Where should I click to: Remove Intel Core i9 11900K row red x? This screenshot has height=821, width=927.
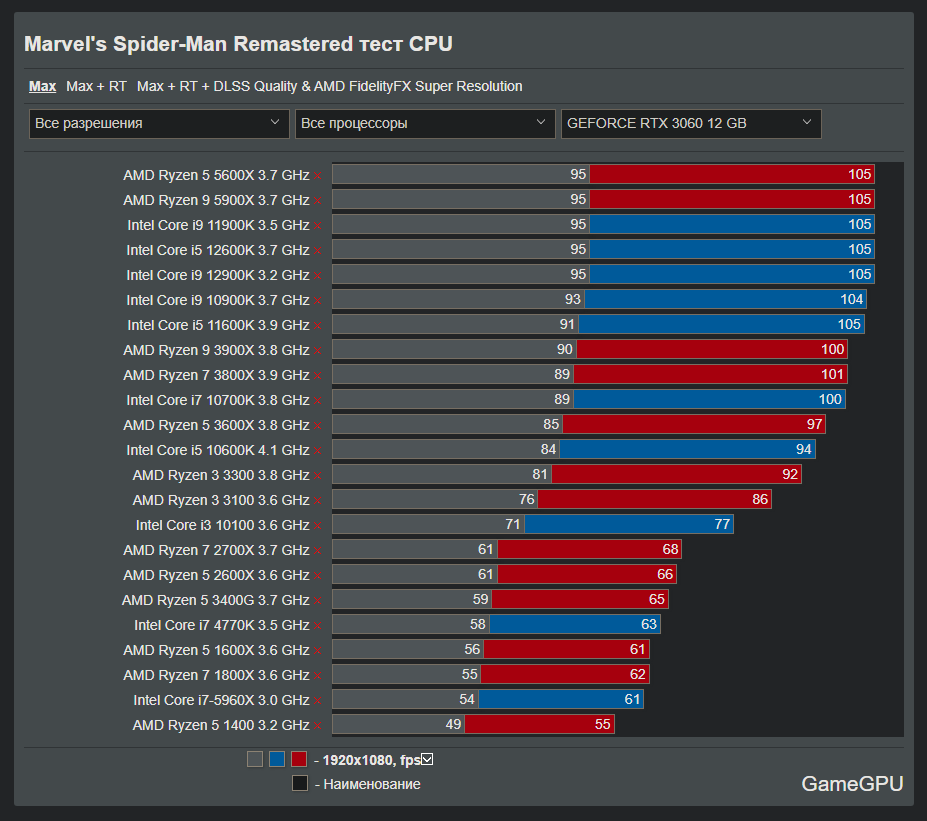tap(317, 226)
